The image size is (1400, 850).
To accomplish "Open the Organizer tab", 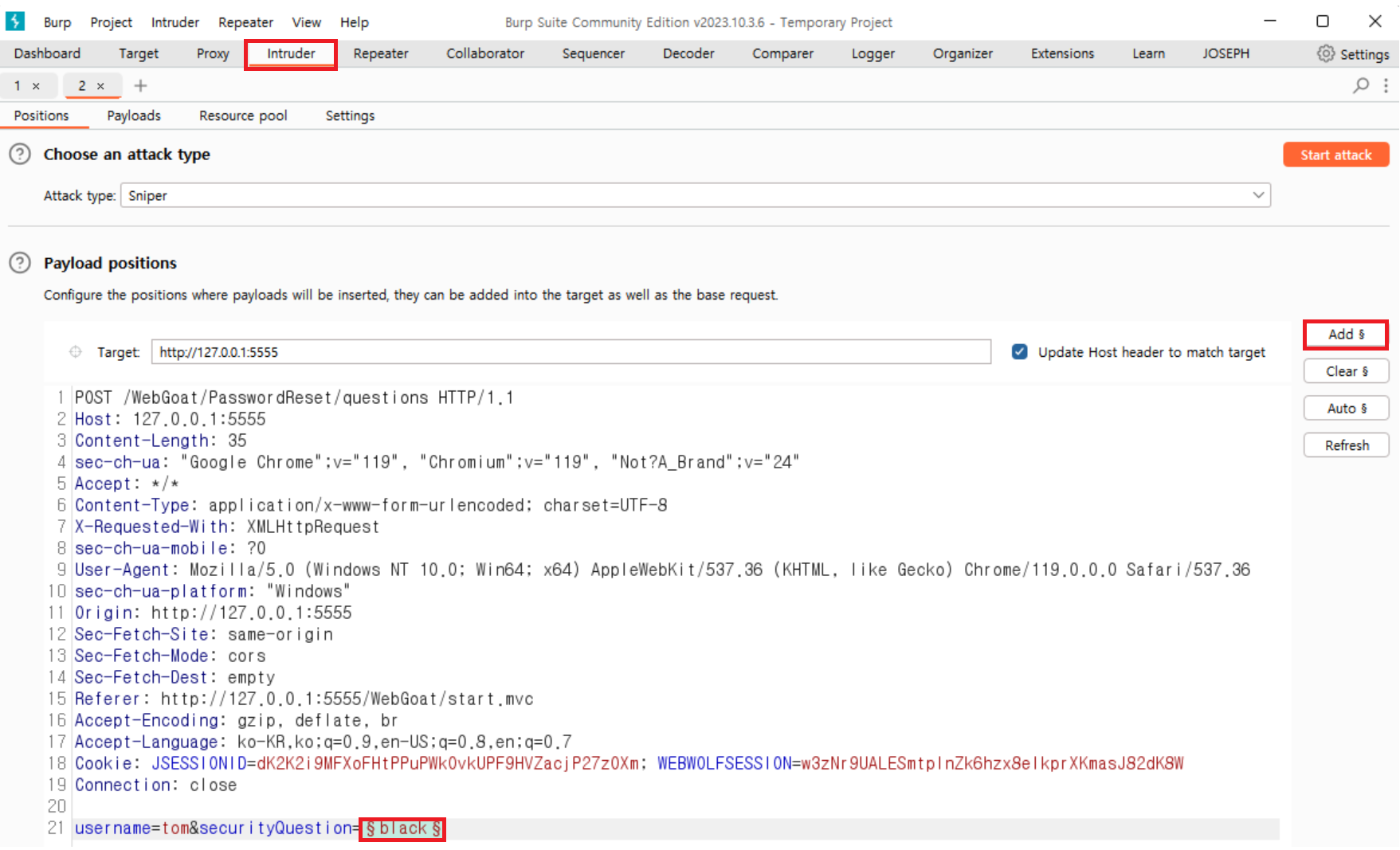I will (963, 53).
